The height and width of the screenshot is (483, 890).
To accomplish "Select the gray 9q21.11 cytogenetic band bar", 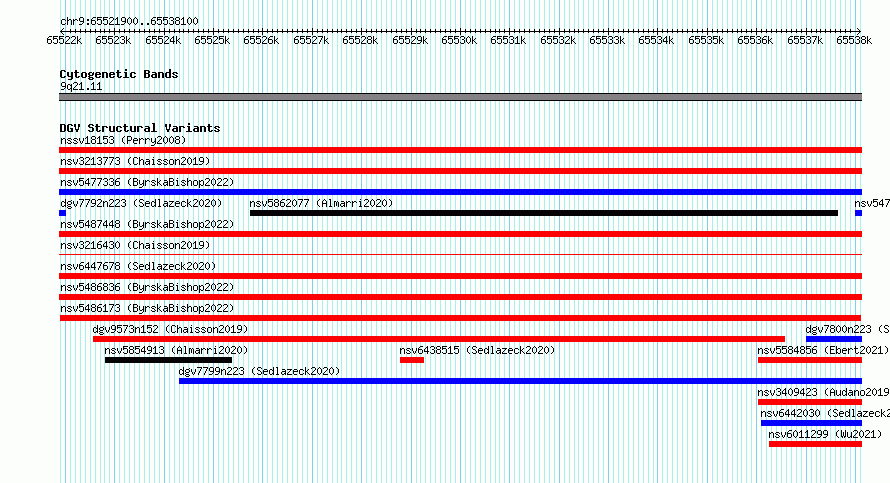I will click(460, 97).
